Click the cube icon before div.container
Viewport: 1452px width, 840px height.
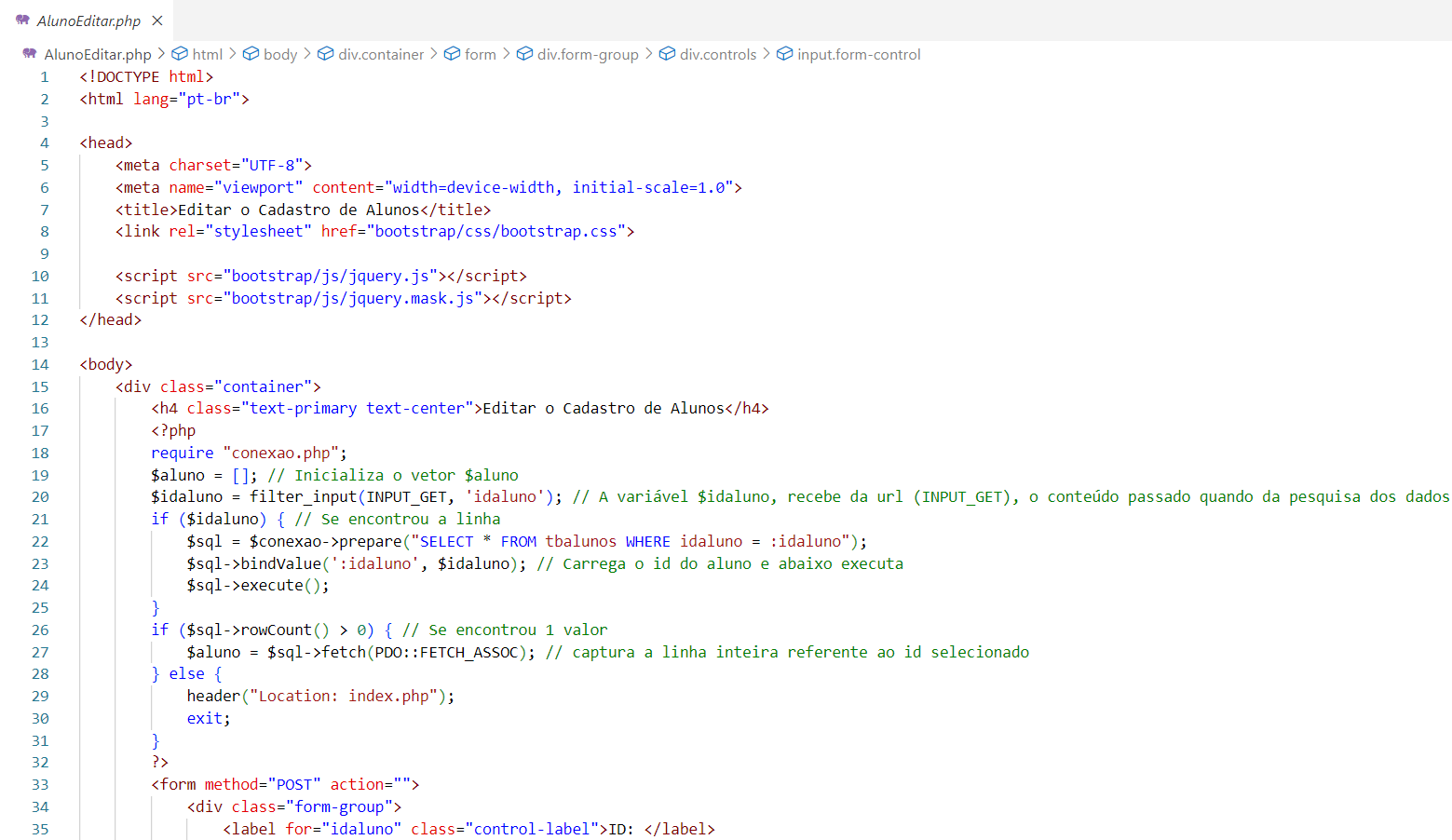[325, 54]
